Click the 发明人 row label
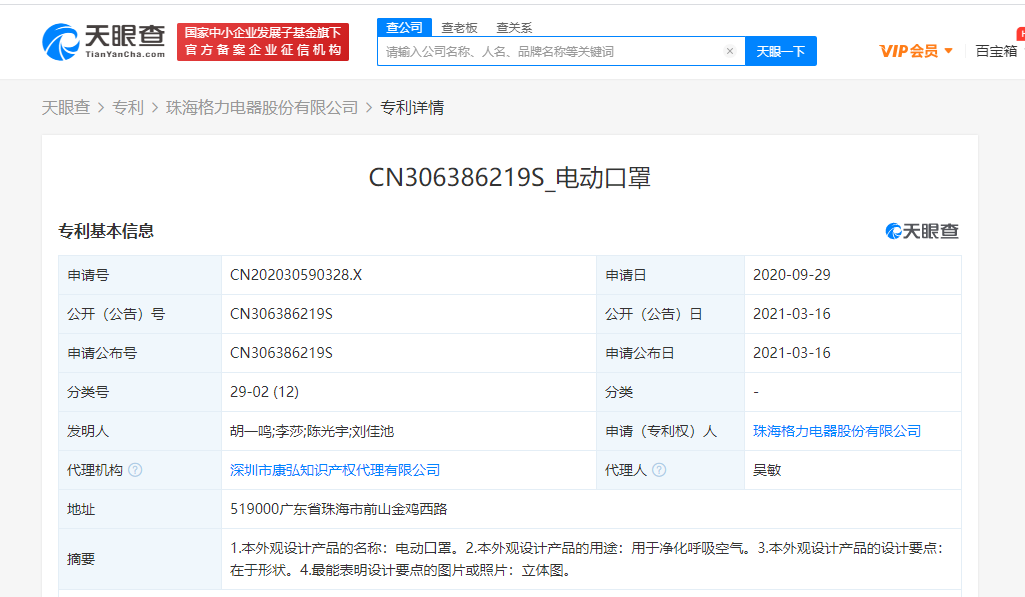This screenshot has height=597, width=1025. click(x=88, y=431)
